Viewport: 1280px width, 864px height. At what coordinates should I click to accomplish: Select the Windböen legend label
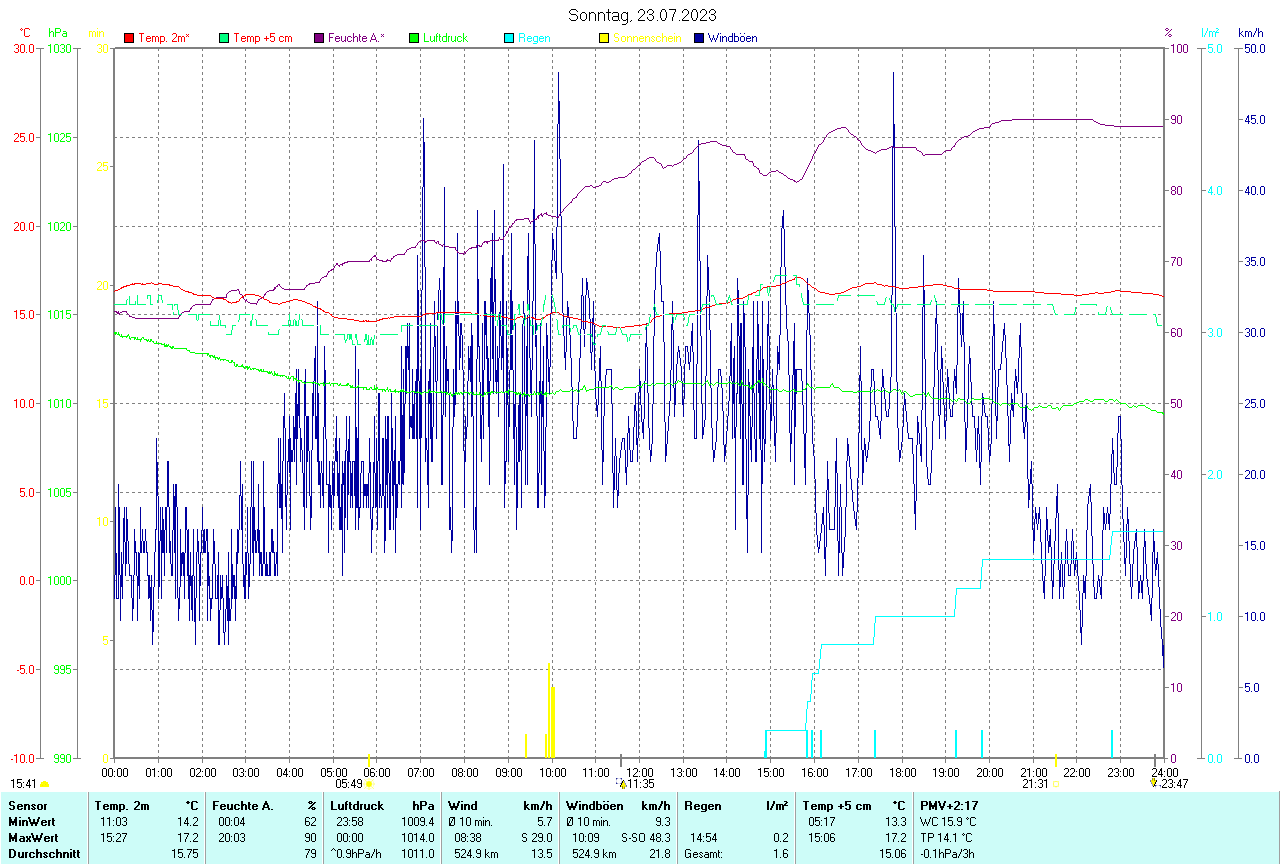[732, 38]
